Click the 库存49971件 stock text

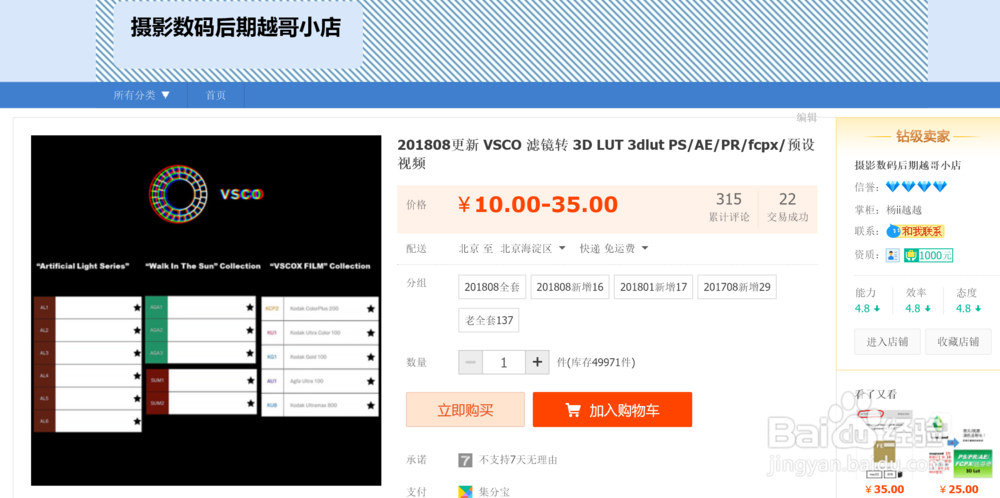tap(596, 363)
